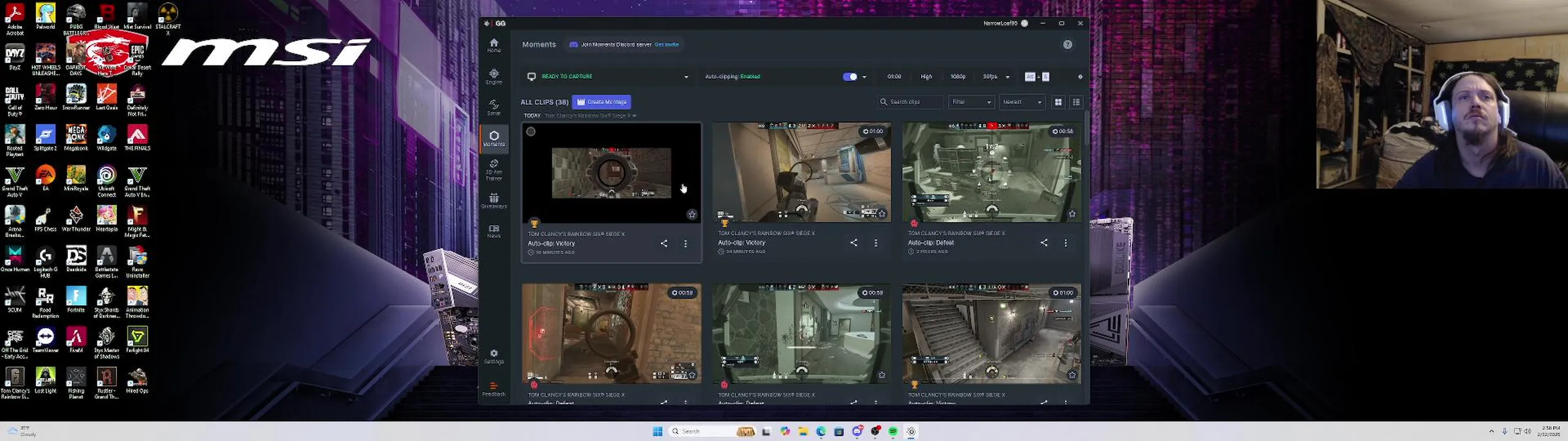Favorite the 10 minutes ago Victory clip
This screenshot has height=441, width=1568.
point(692,214)
